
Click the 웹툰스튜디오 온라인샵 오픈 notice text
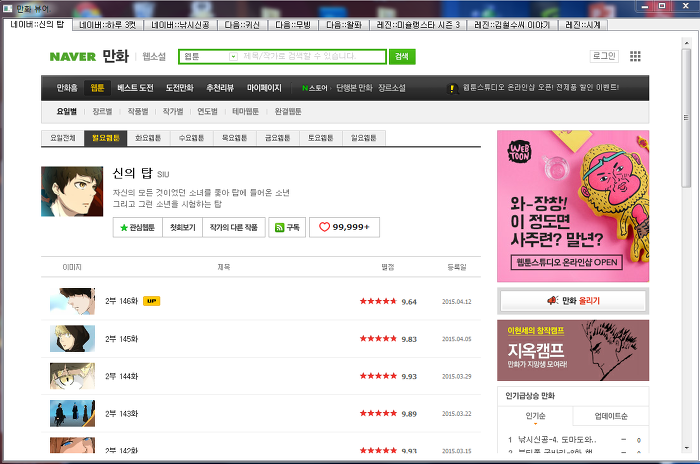(x=541, y=88)
